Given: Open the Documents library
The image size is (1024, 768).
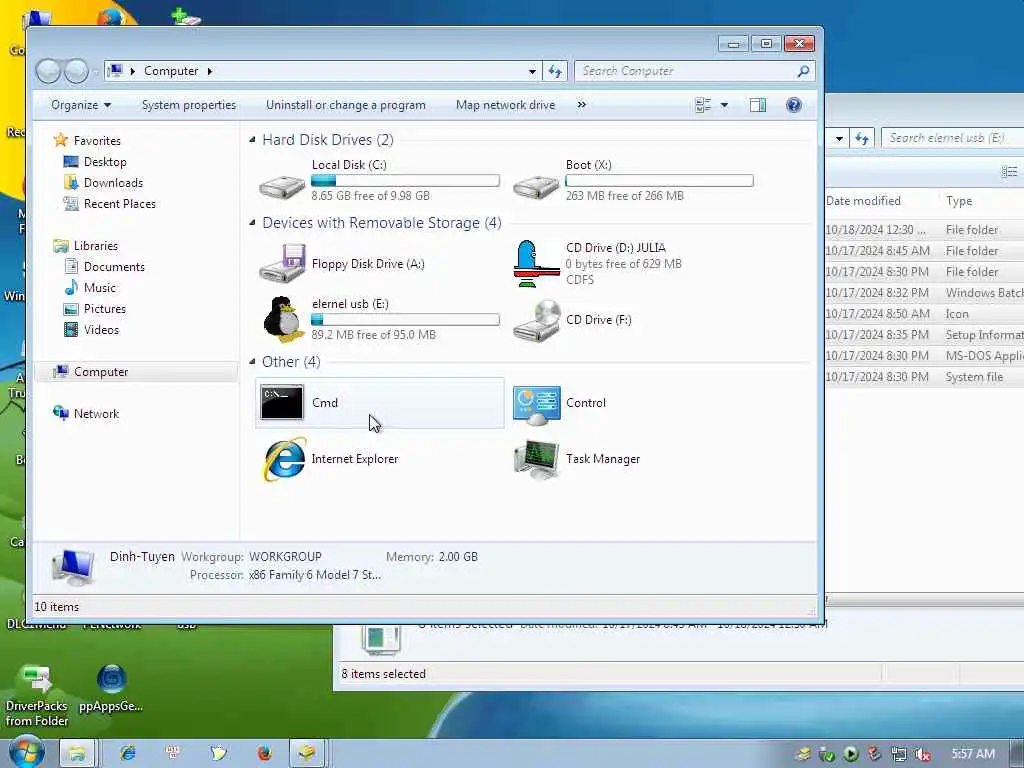Looking at the screenshot, I should pos(114,266).
